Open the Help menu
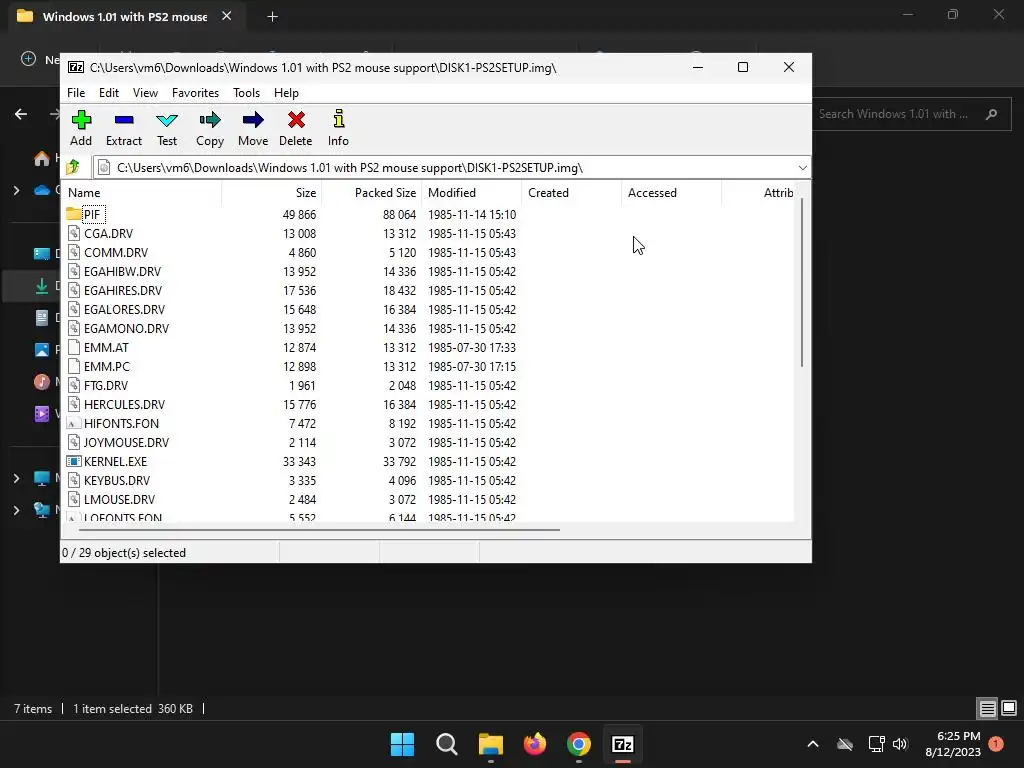Screen dimensions: 1024x768 coord(286,93)
